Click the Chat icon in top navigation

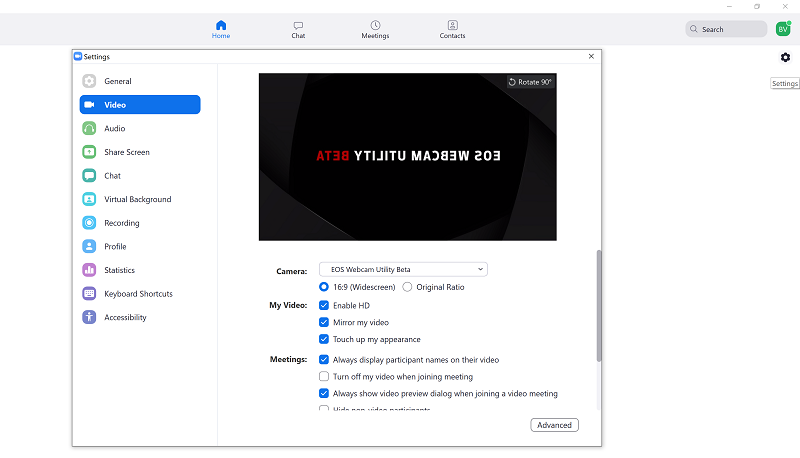298,25
